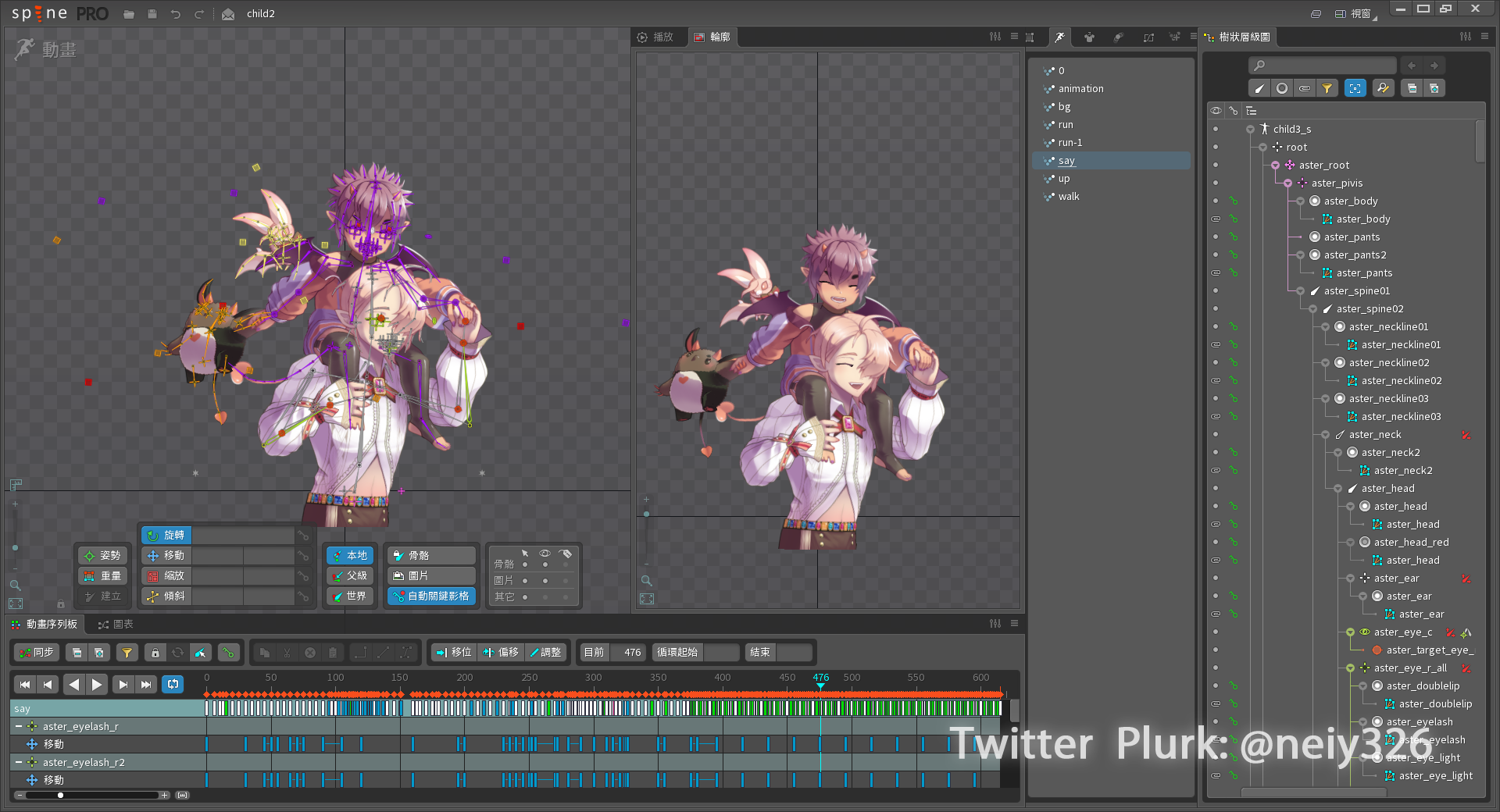The image size is (1500, 812).
Task: Open file folder icon in title bar
Action: click(129, 14)
